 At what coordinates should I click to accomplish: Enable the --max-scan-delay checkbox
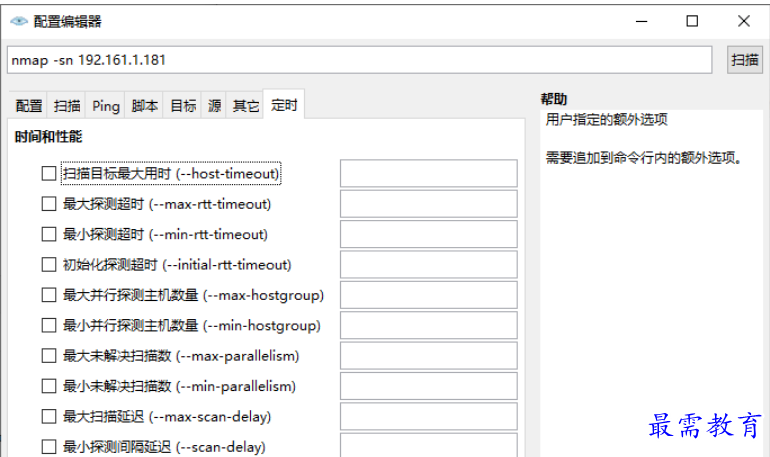click(49, 417)
